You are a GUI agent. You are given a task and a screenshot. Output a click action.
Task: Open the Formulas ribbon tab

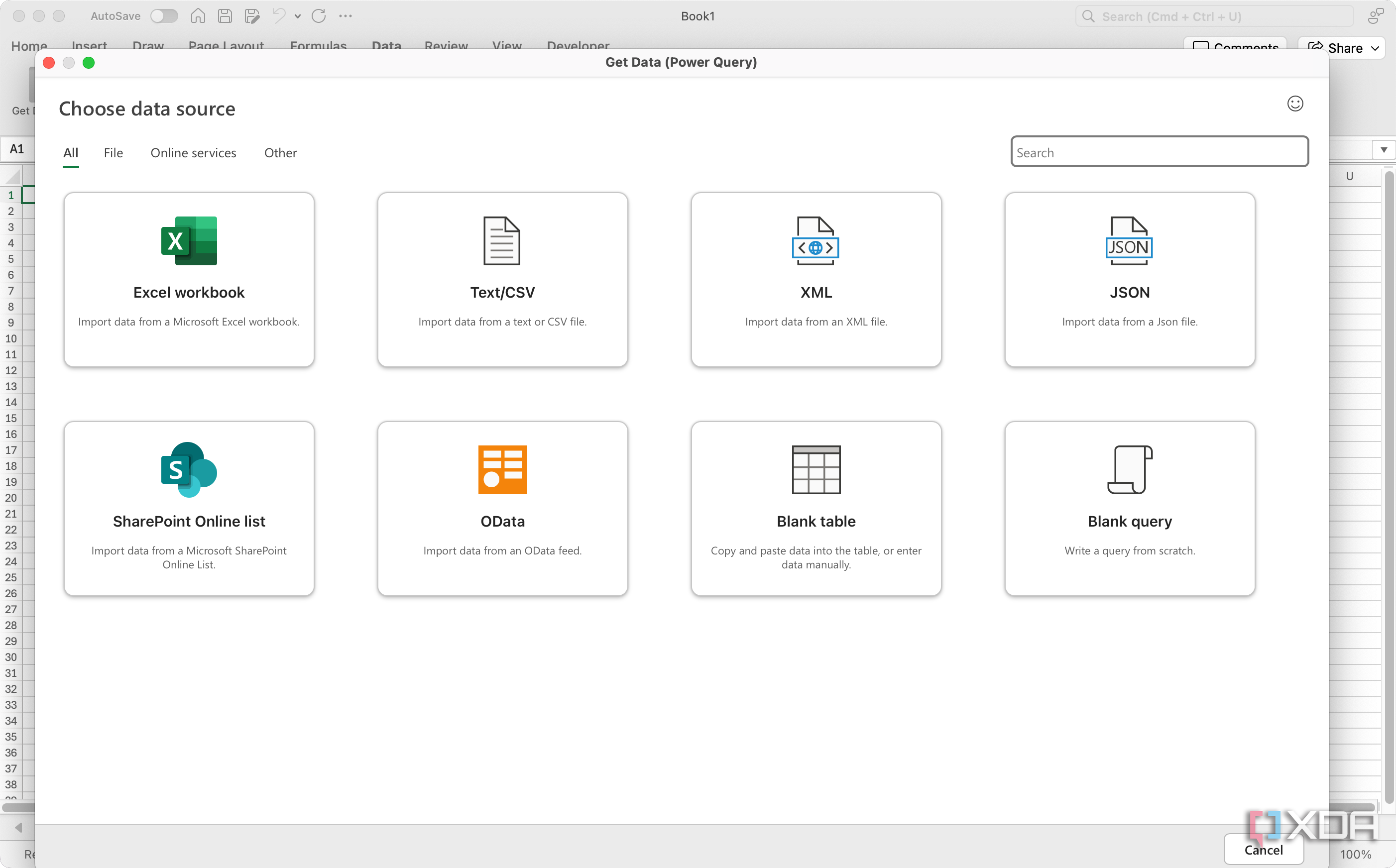(318, 45)
